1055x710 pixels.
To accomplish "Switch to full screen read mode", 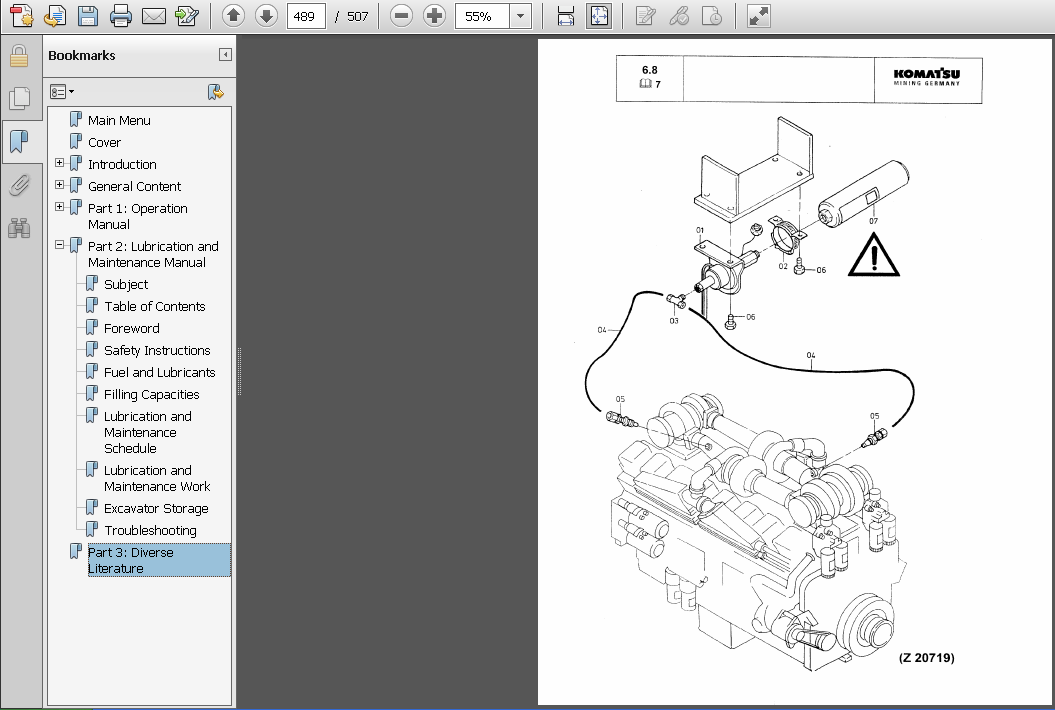I will [759, 16].
